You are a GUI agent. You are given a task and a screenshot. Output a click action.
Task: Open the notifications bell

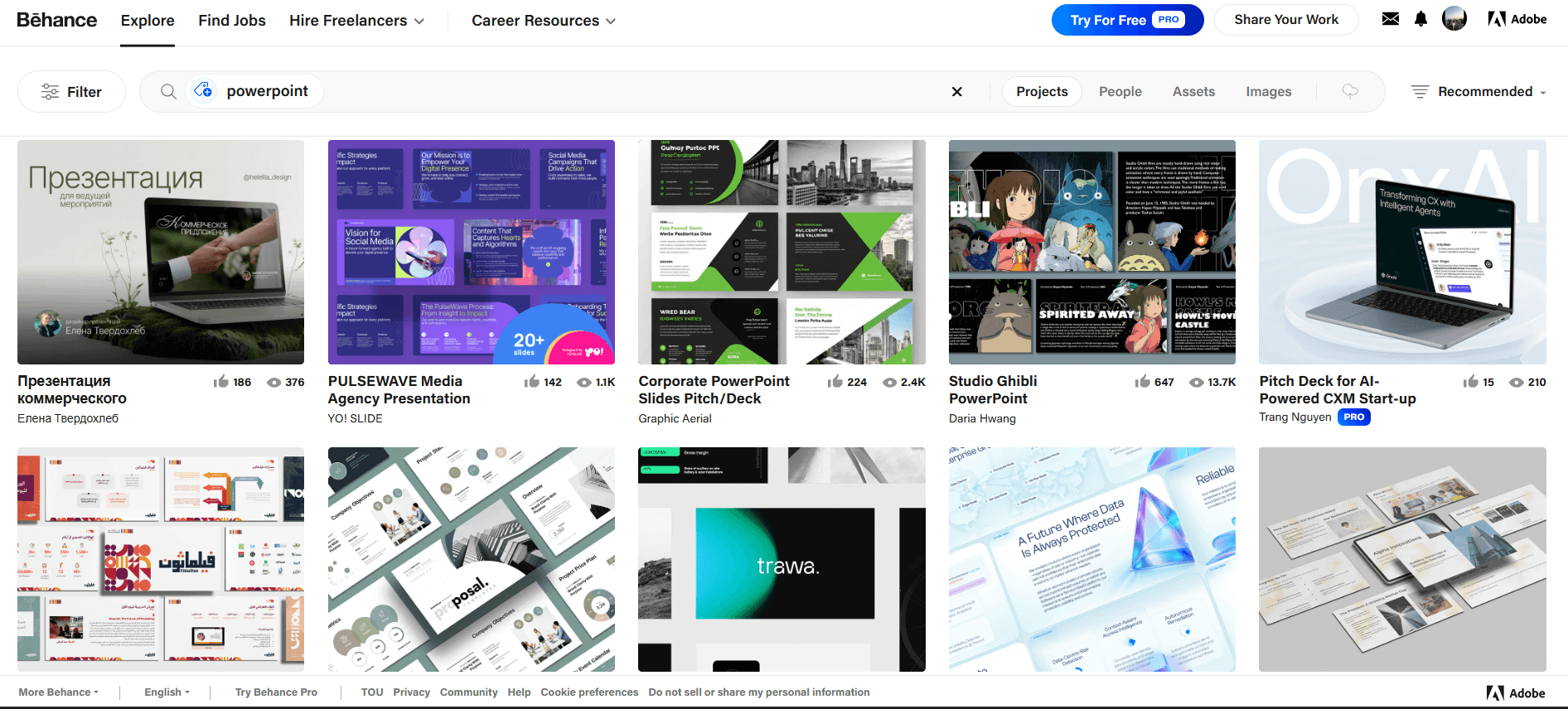(x=1420, y=19)
